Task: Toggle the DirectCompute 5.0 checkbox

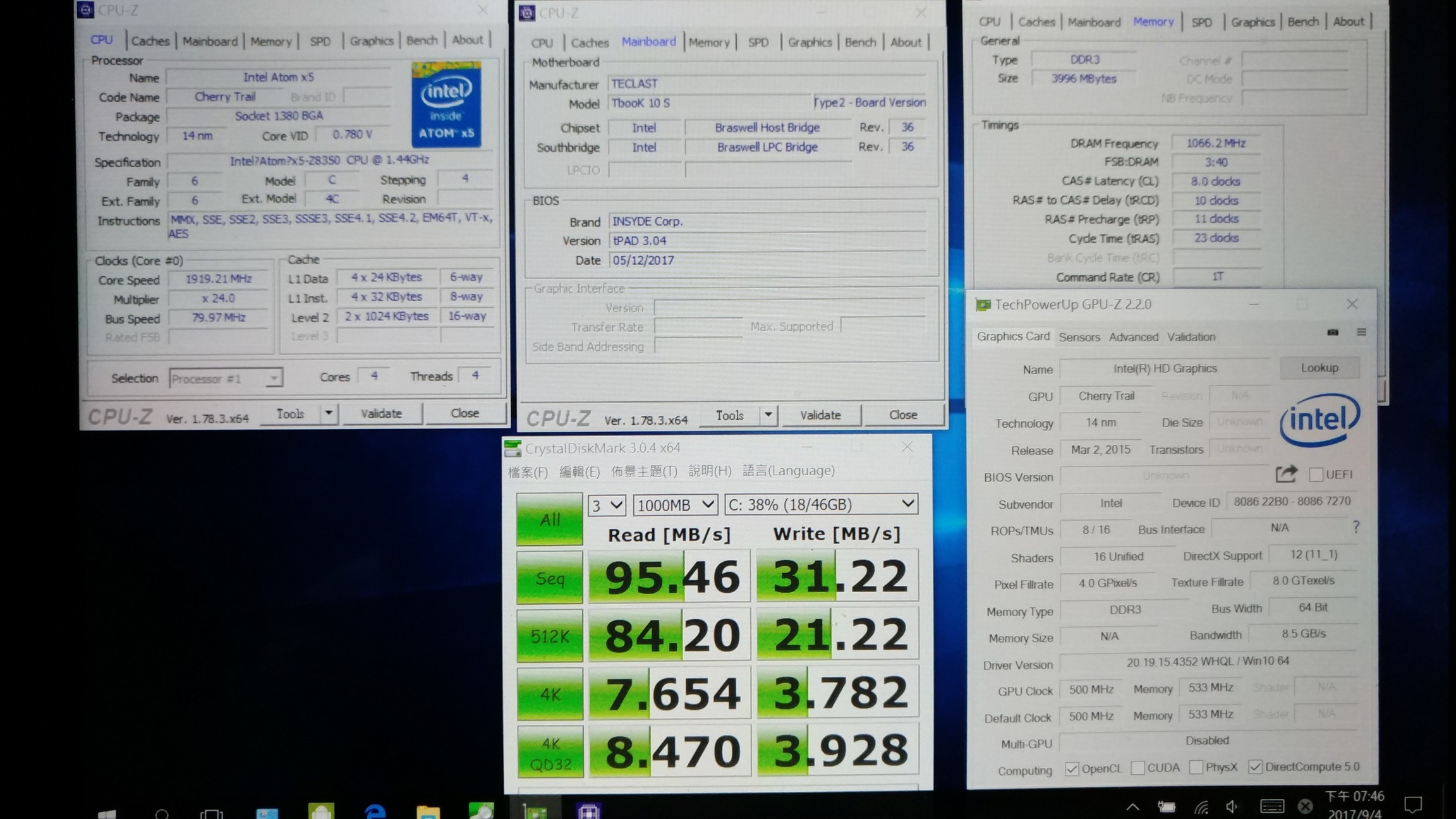Action: 1255,767
